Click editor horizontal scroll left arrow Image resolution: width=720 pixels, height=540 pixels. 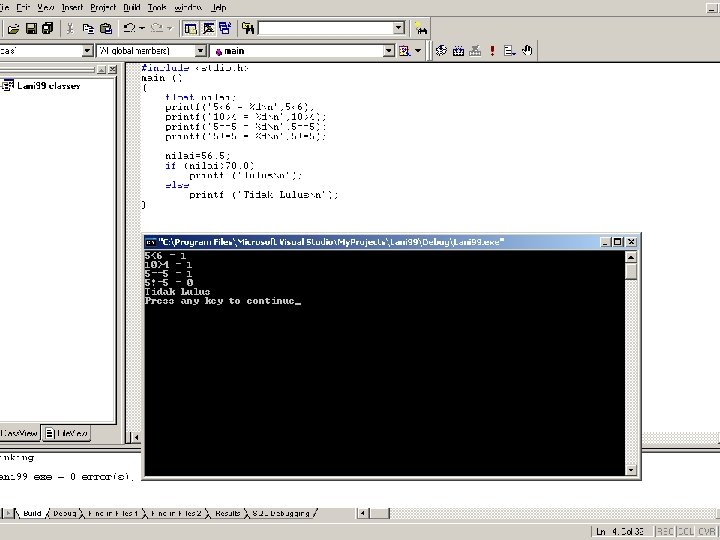[x=135, y=438]
